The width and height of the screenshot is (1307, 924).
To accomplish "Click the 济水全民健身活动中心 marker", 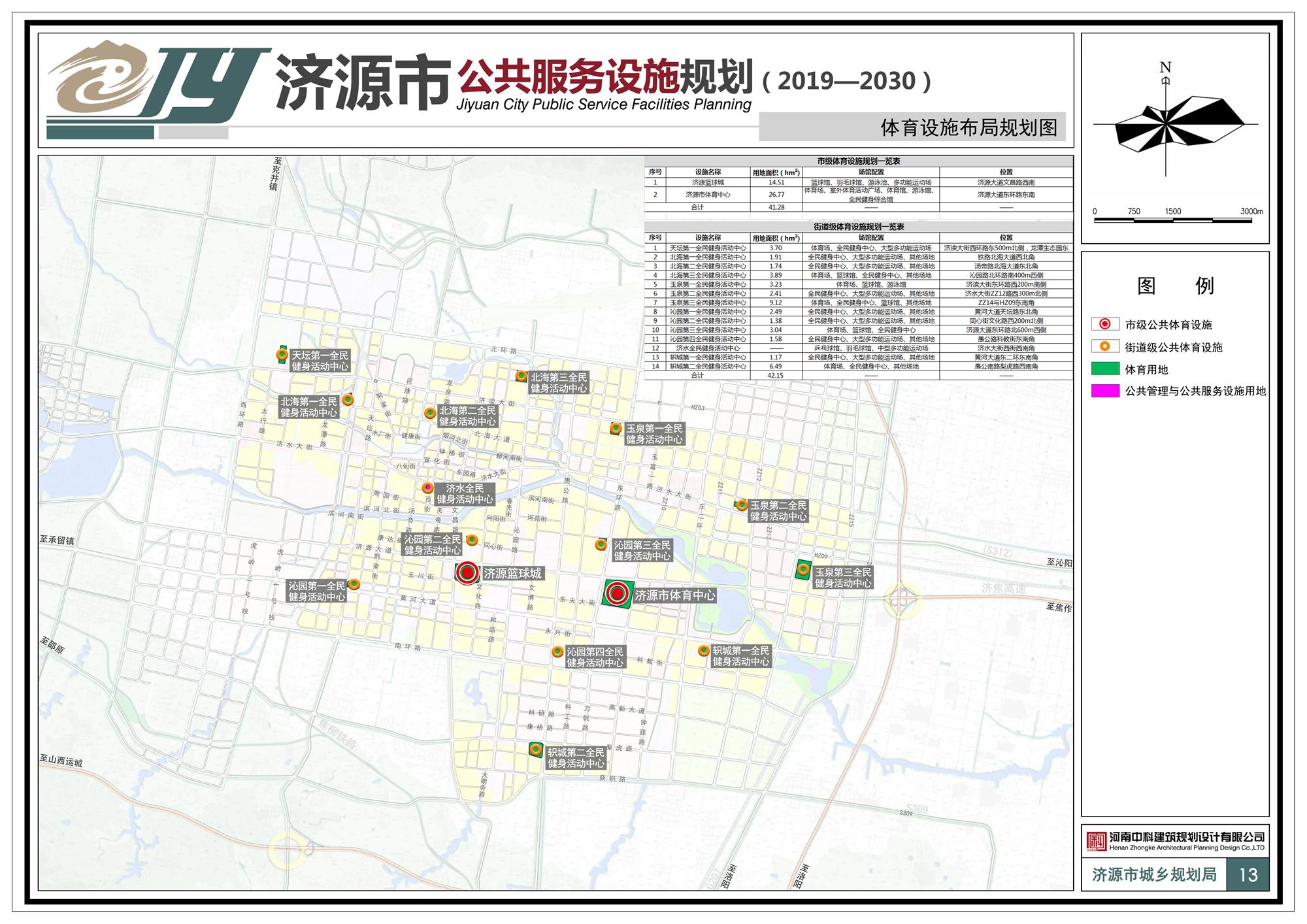I will 427,487.
